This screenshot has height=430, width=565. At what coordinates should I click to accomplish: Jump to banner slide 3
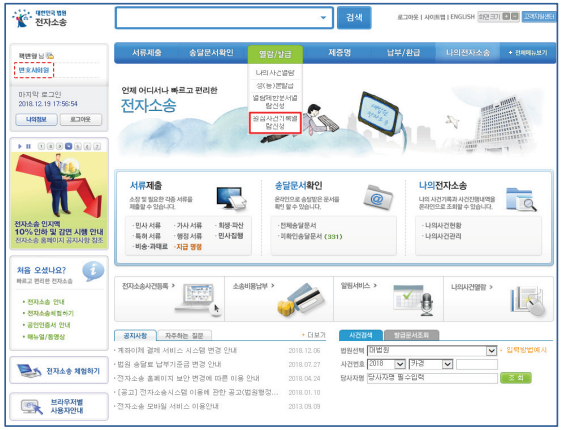click(59, 146)
